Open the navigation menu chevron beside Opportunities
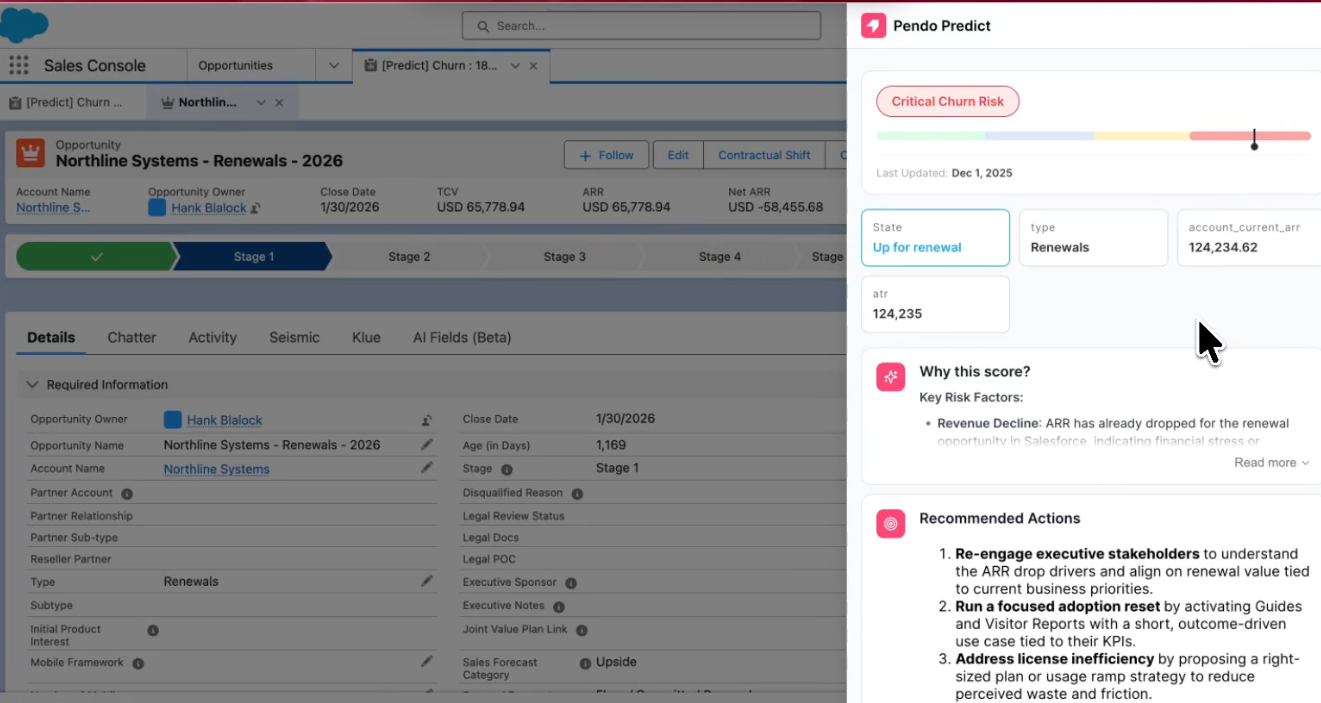The width and height of the screenshot is (1321, 703). [x=334, y=66]
